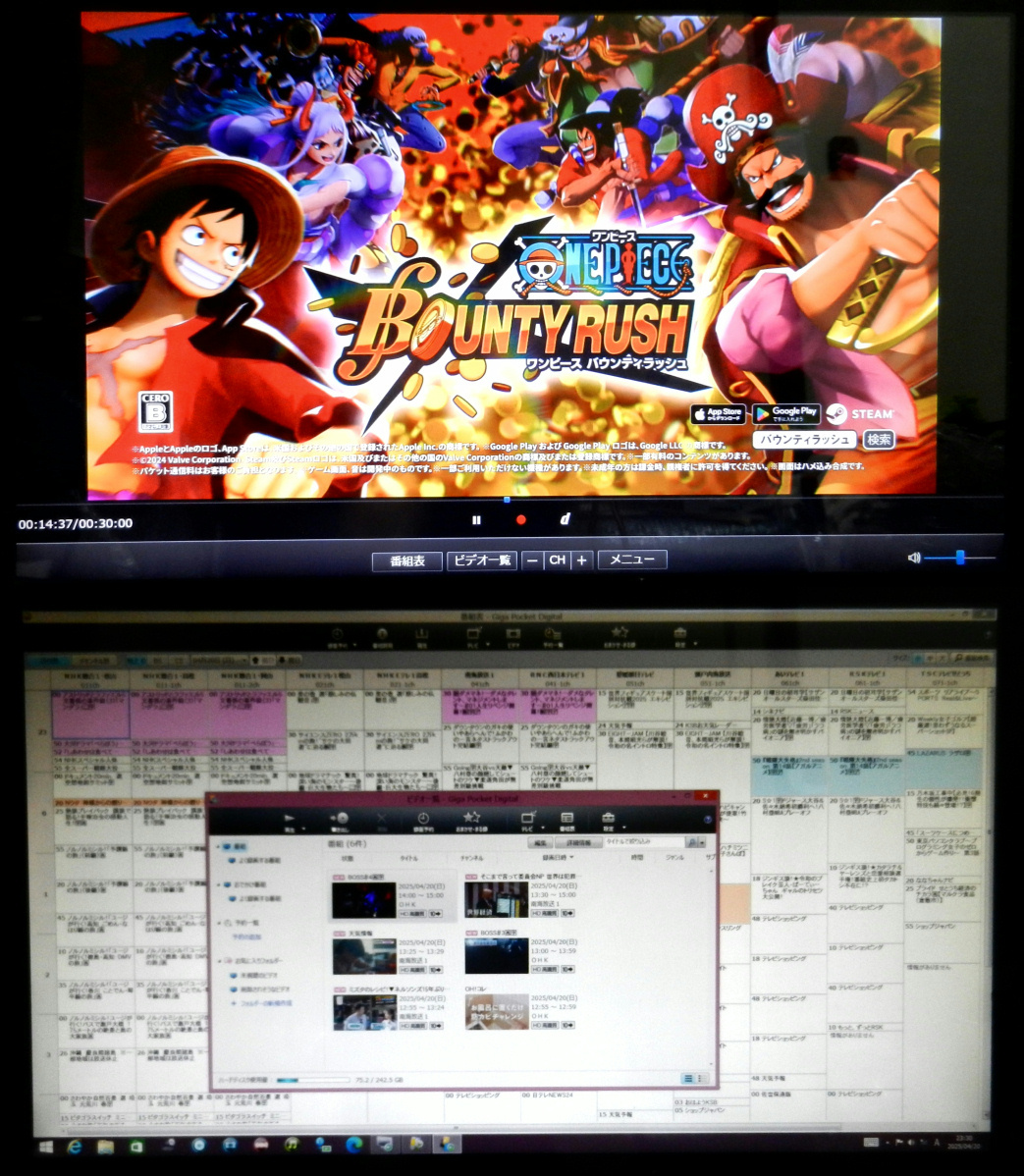Mute audio using the speaker icon
Image resolution: width=1024 pixels, height=1176 pixels.
pyautogui.click(x=914, y=558)
